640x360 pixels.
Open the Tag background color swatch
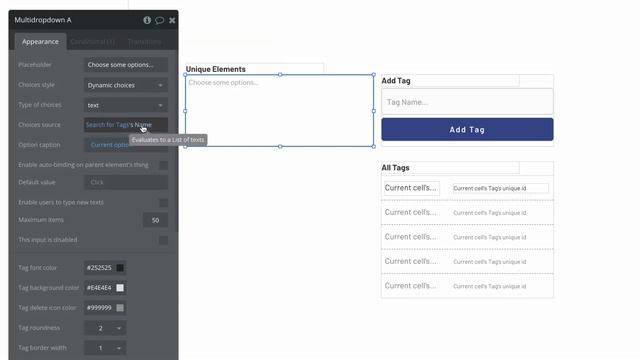pyautogui.click(x=120, y=288)
